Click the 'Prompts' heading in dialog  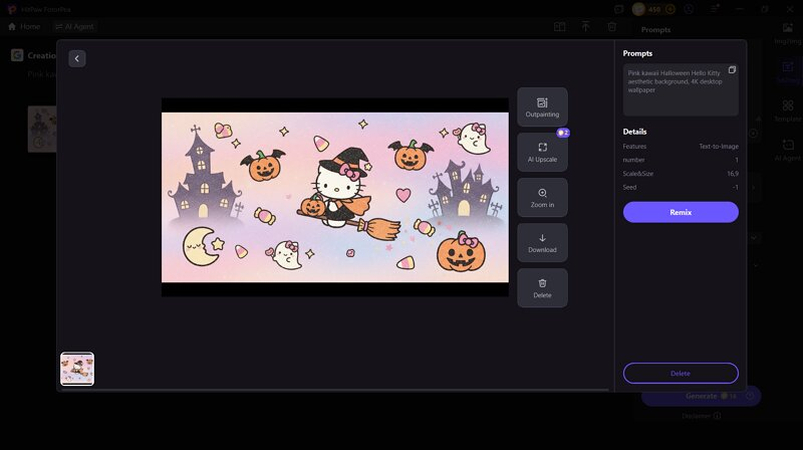[x=637, y=53]
